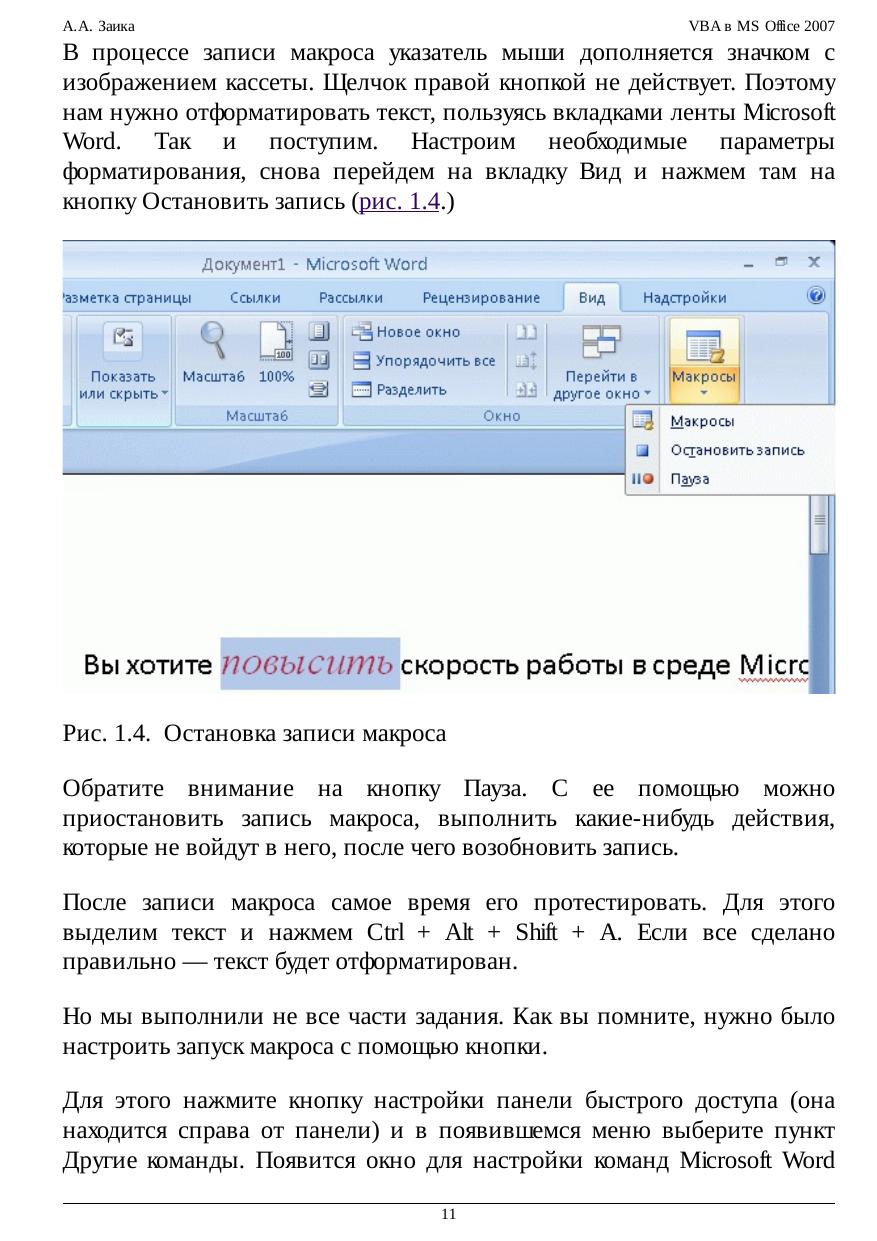Click the One Page view icon
This screenshot has height=1241, width=877.
(x=319, y=330)
